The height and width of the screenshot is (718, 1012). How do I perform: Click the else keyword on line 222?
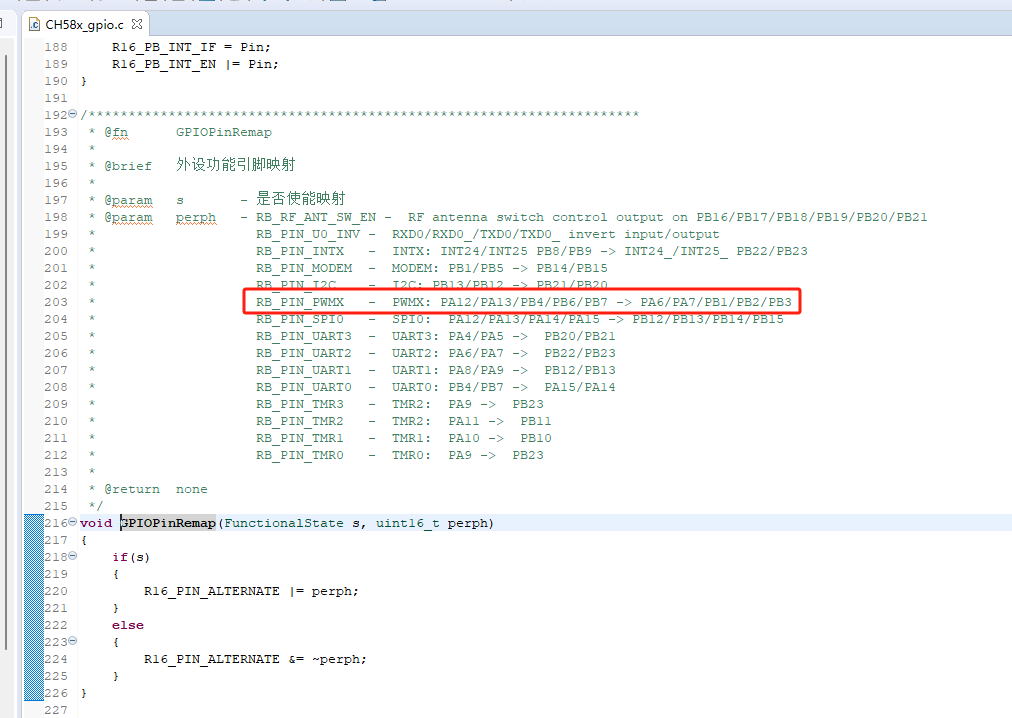pos(128,625)
